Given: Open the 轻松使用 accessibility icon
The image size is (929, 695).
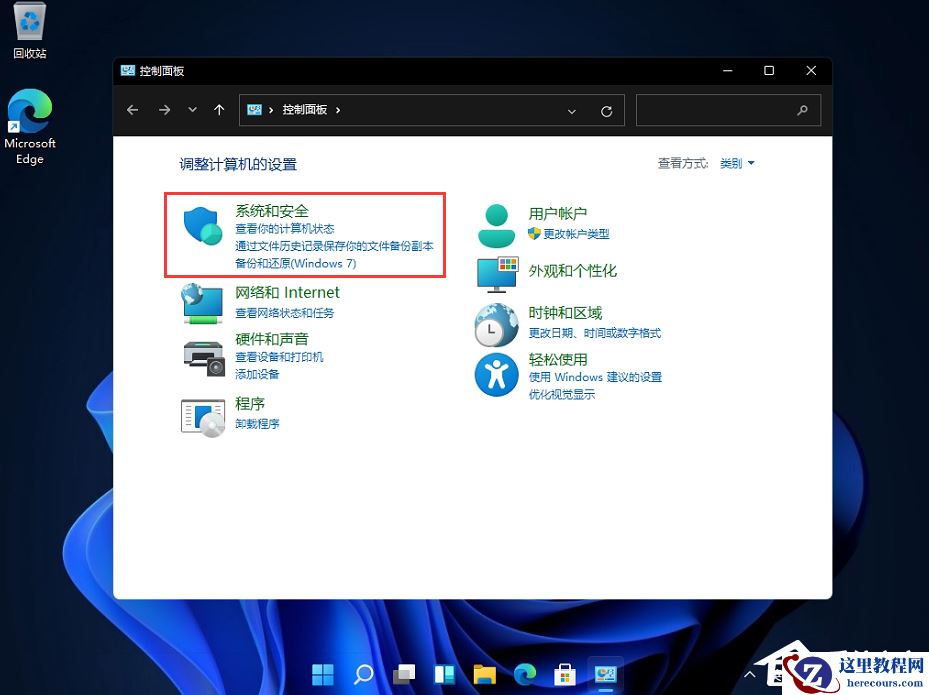Looking at the screenshot, I should pos(496,375).
